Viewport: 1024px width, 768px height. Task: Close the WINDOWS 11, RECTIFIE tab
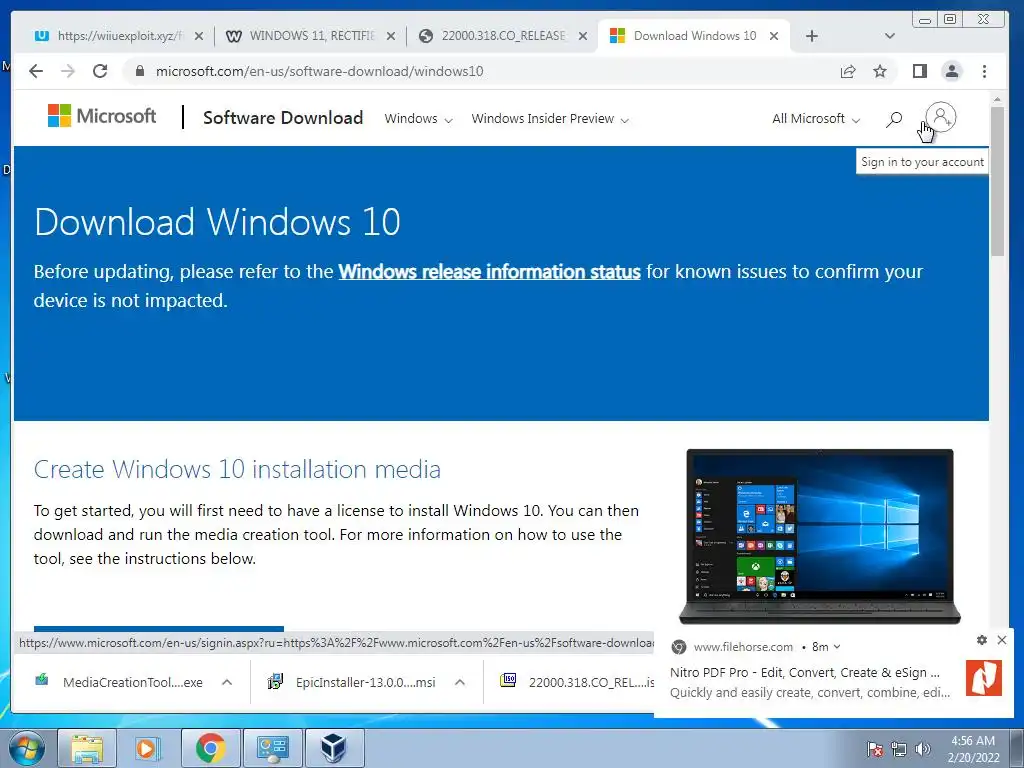tap(391, 36)
